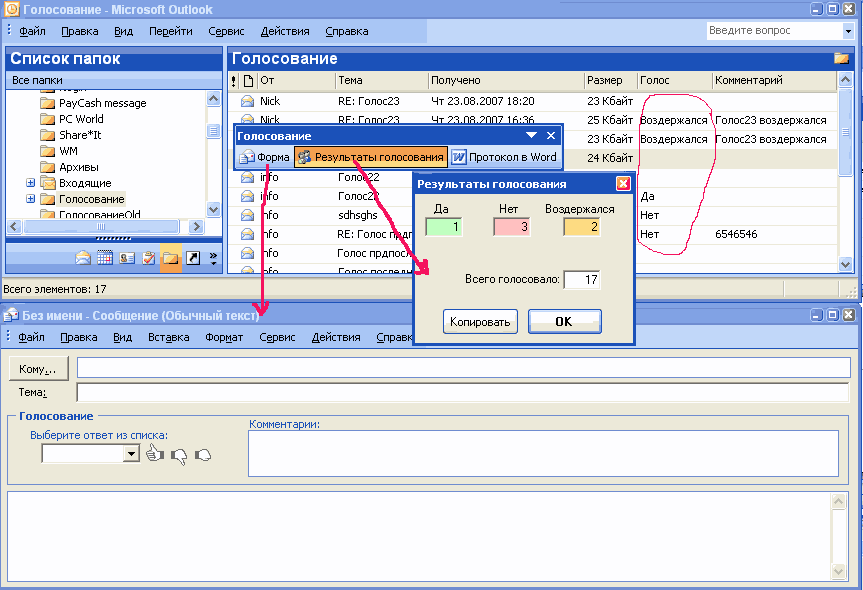Open the Tasks icon in the navigation pane
Viewport: 863px width, 590px height.
[147, 258]
